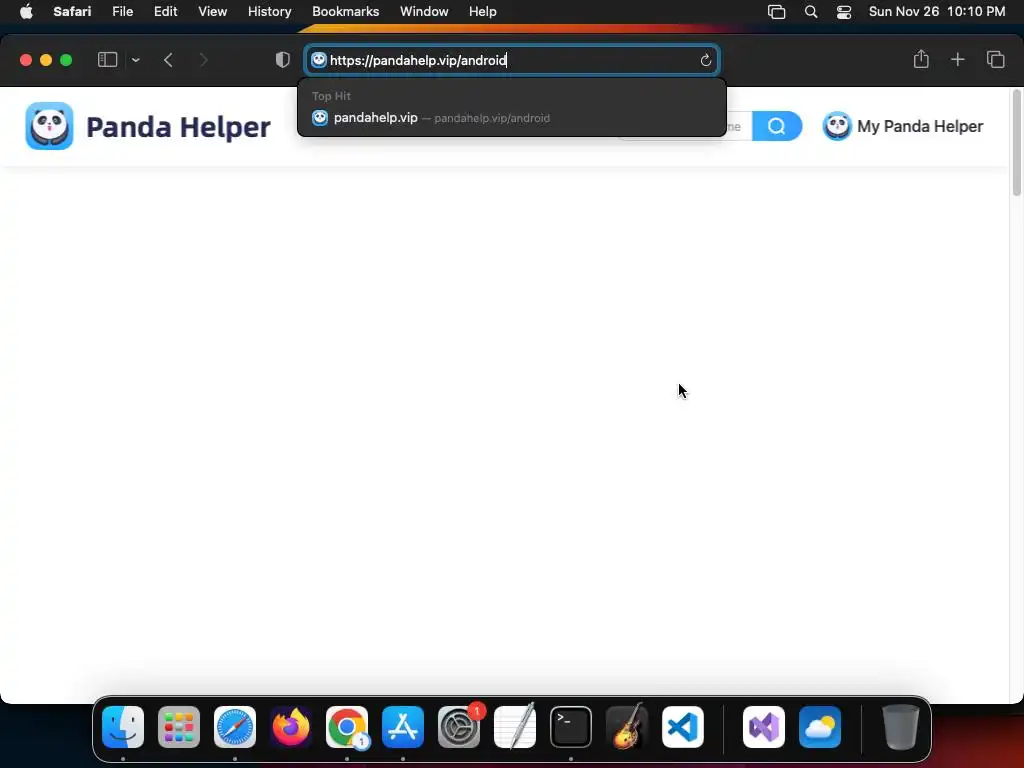The image size is (1024, 768).
Task: Open the Help menu
Action: click(x=483, y=12)
